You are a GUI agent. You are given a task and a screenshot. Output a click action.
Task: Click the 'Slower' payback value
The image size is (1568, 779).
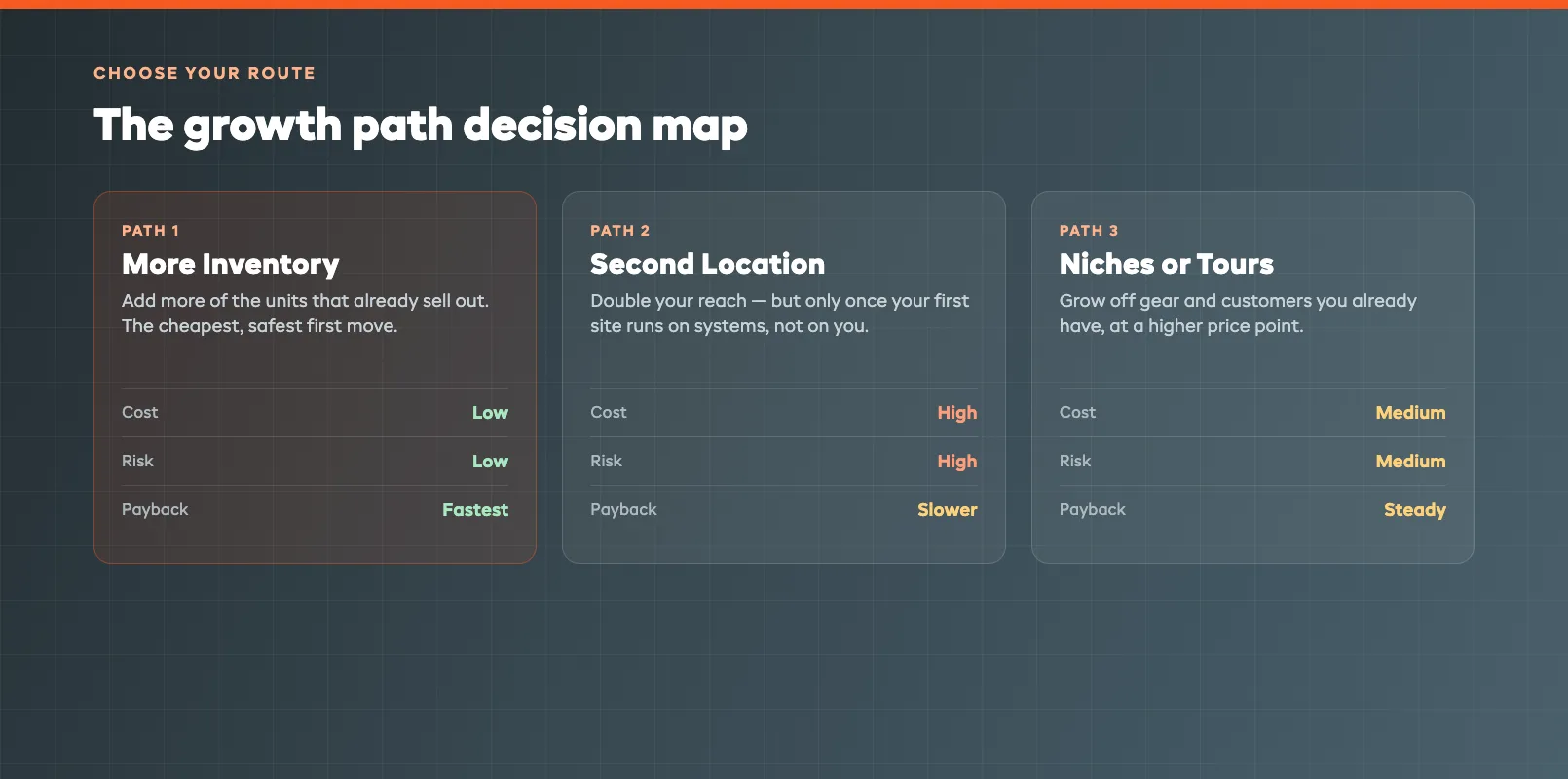[948, 510]
